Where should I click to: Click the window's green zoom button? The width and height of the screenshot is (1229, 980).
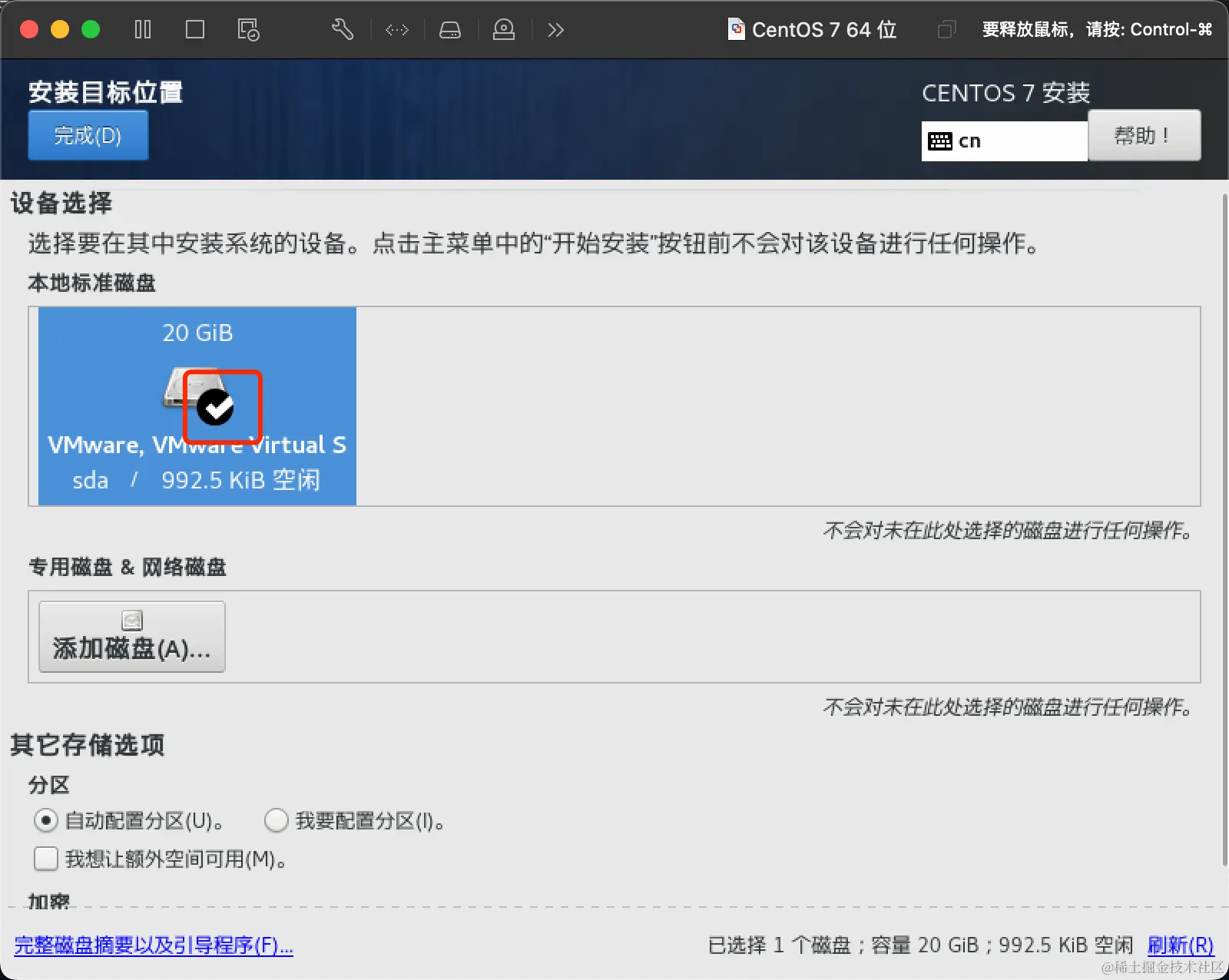click(x=91, y=30)
